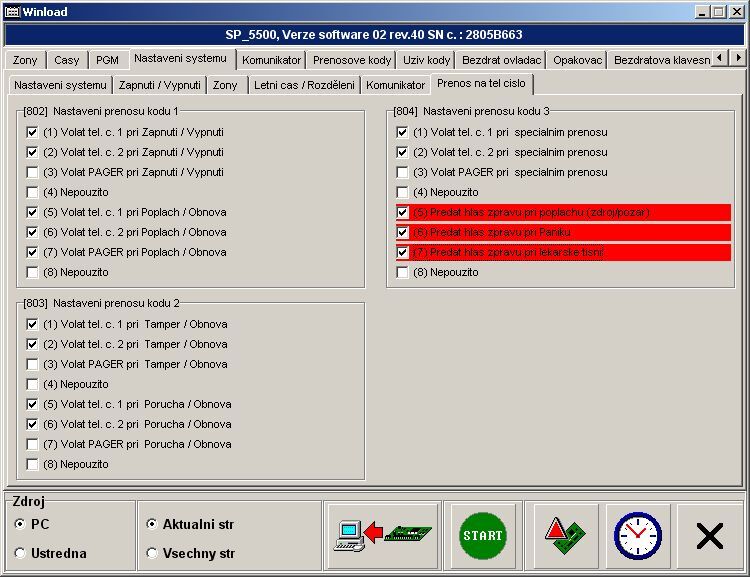Image resolution: width=750 pixels, height=577 pixels.
Task: Click the red triangle and green check icon
Action: pyautogui.click(x=565, y=536)
